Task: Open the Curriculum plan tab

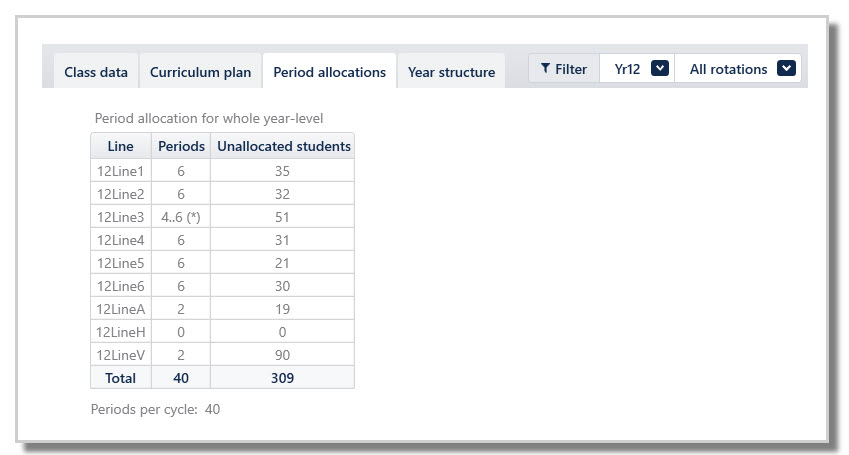Action: [x=200, y=72]
